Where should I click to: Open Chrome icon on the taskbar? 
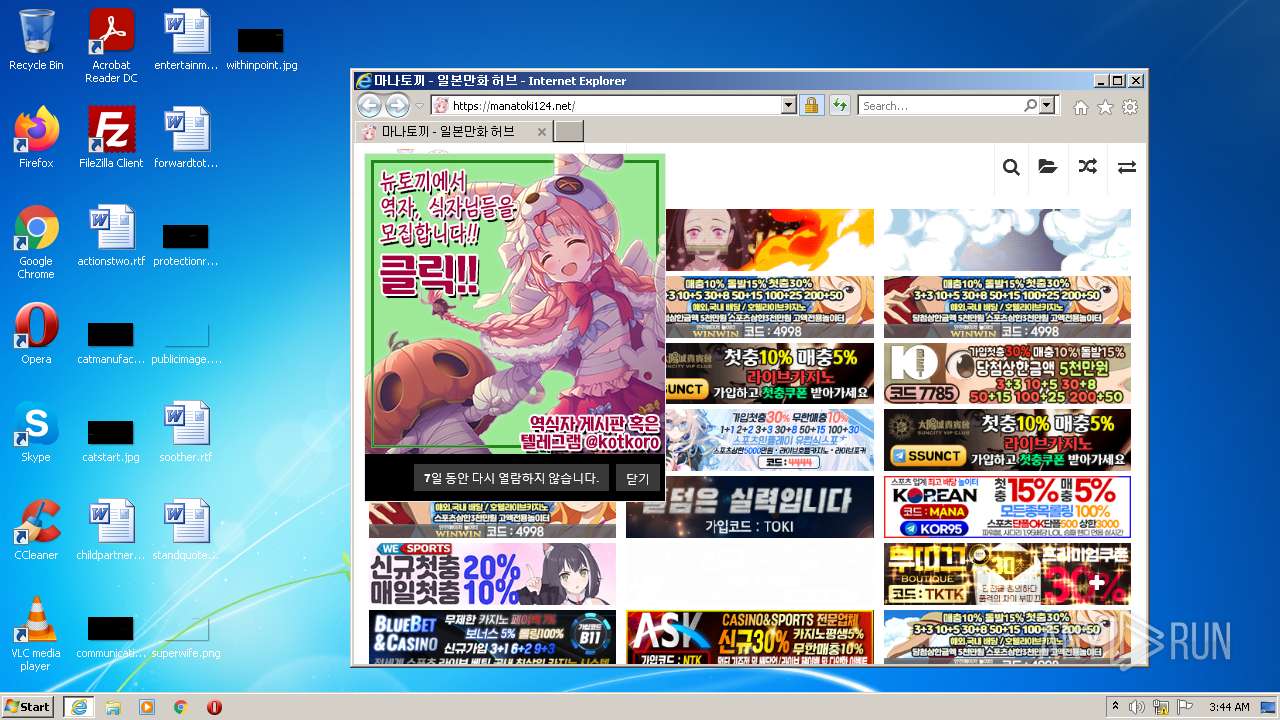(180, 707)
